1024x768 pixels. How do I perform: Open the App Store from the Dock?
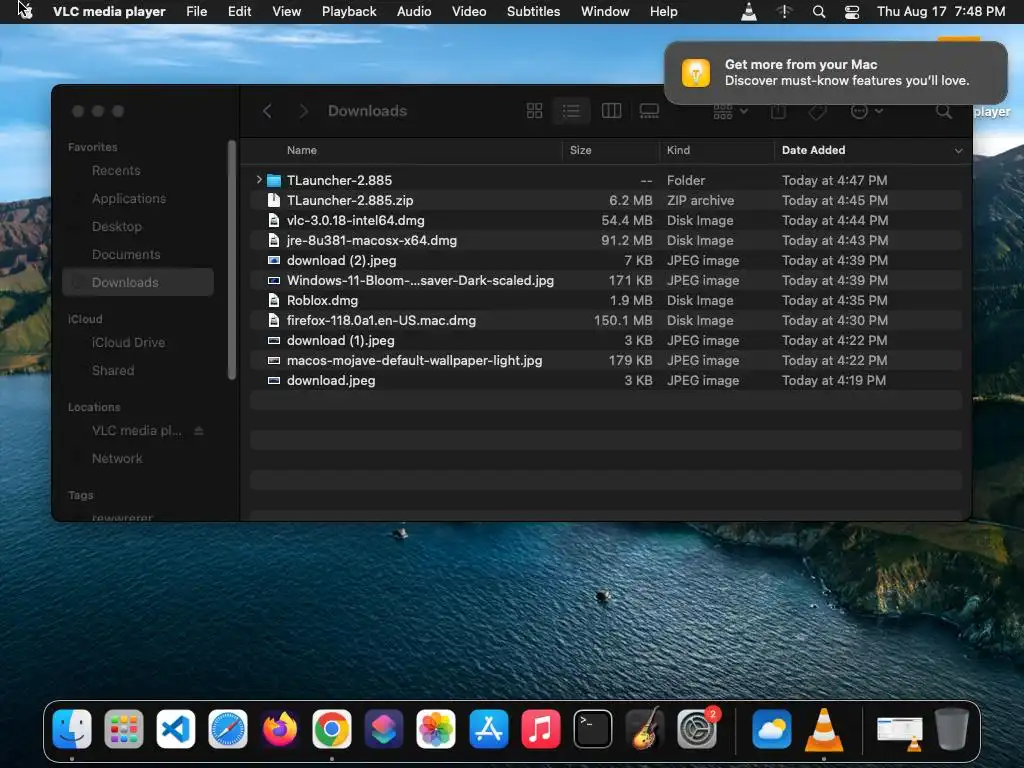(x=488, y=728)
